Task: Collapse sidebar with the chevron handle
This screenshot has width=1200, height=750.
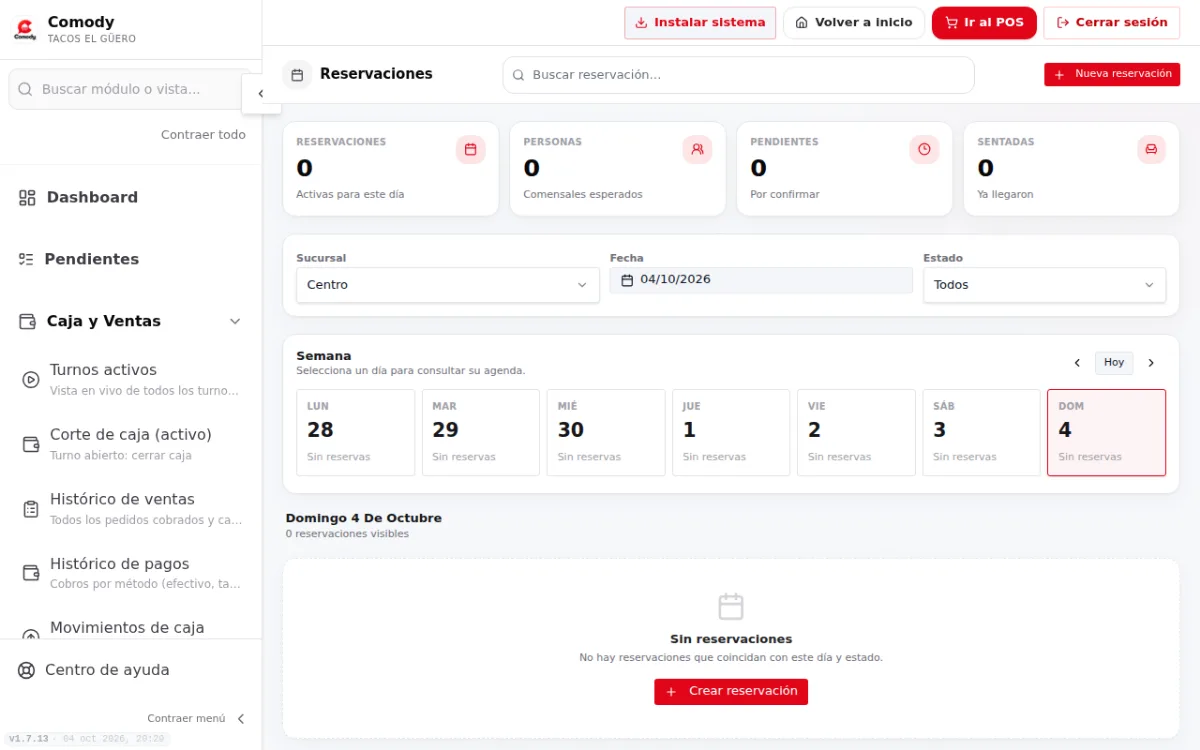Action: point(260,94)
